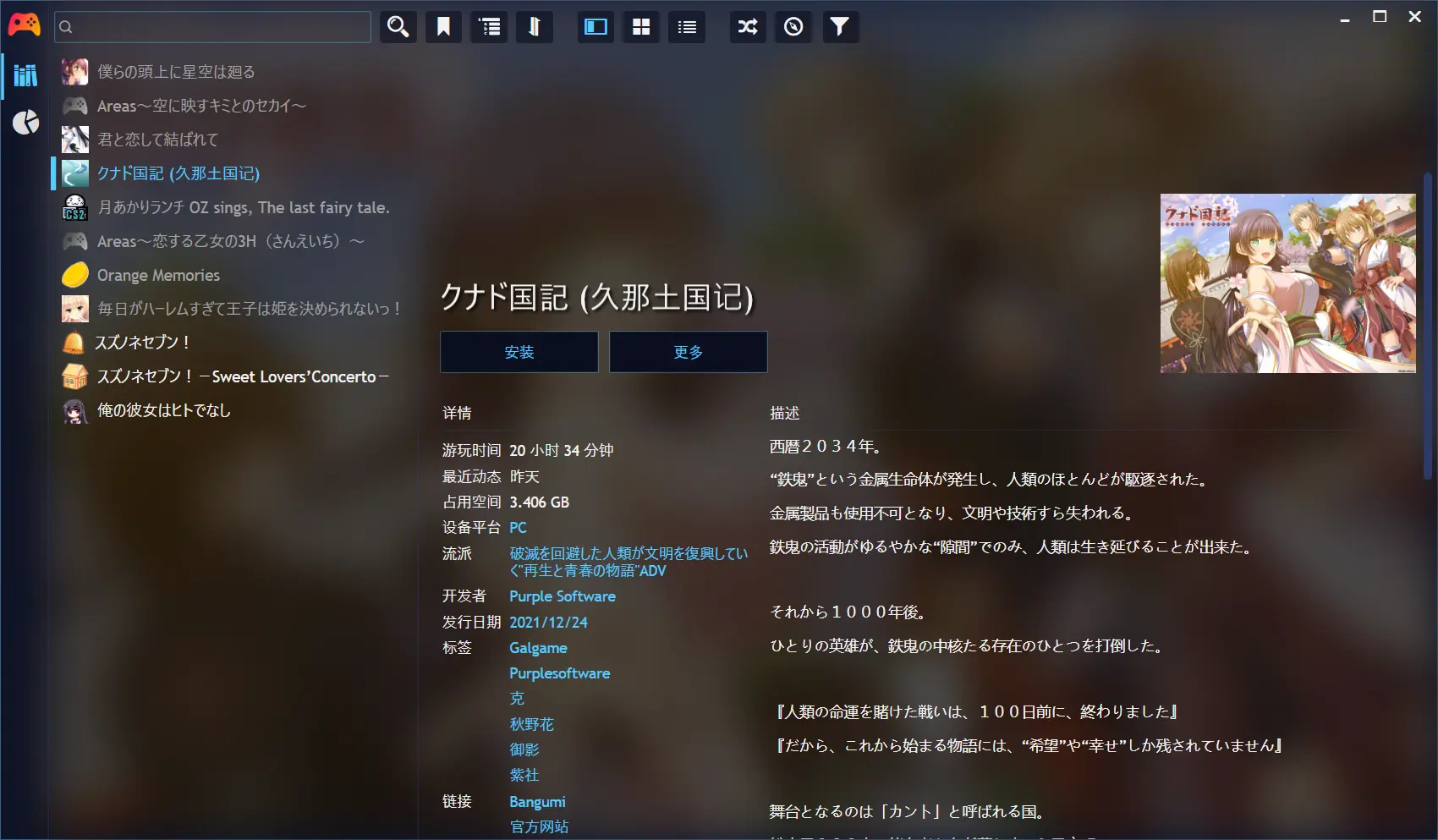Open the Bangumi link
Image resolution: width=1438 pixels, height=840 pixels.
coord(537,801)
